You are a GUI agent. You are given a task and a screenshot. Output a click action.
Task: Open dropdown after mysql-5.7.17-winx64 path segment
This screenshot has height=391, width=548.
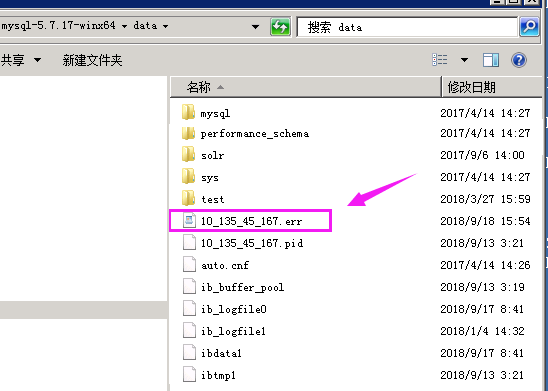pos(124,26)
